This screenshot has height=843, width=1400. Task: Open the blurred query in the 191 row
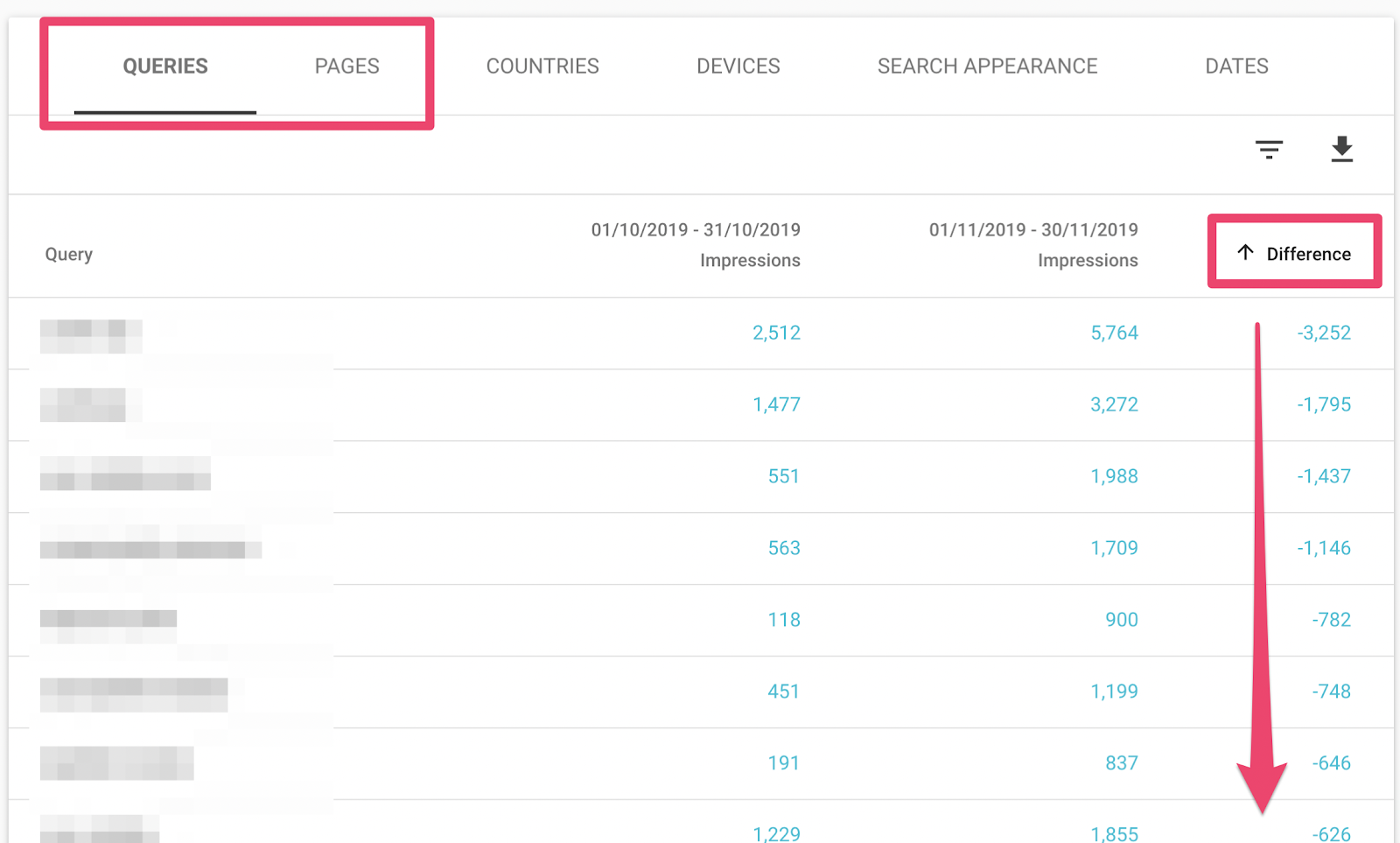pyautogui.click(x=116, y=763)
